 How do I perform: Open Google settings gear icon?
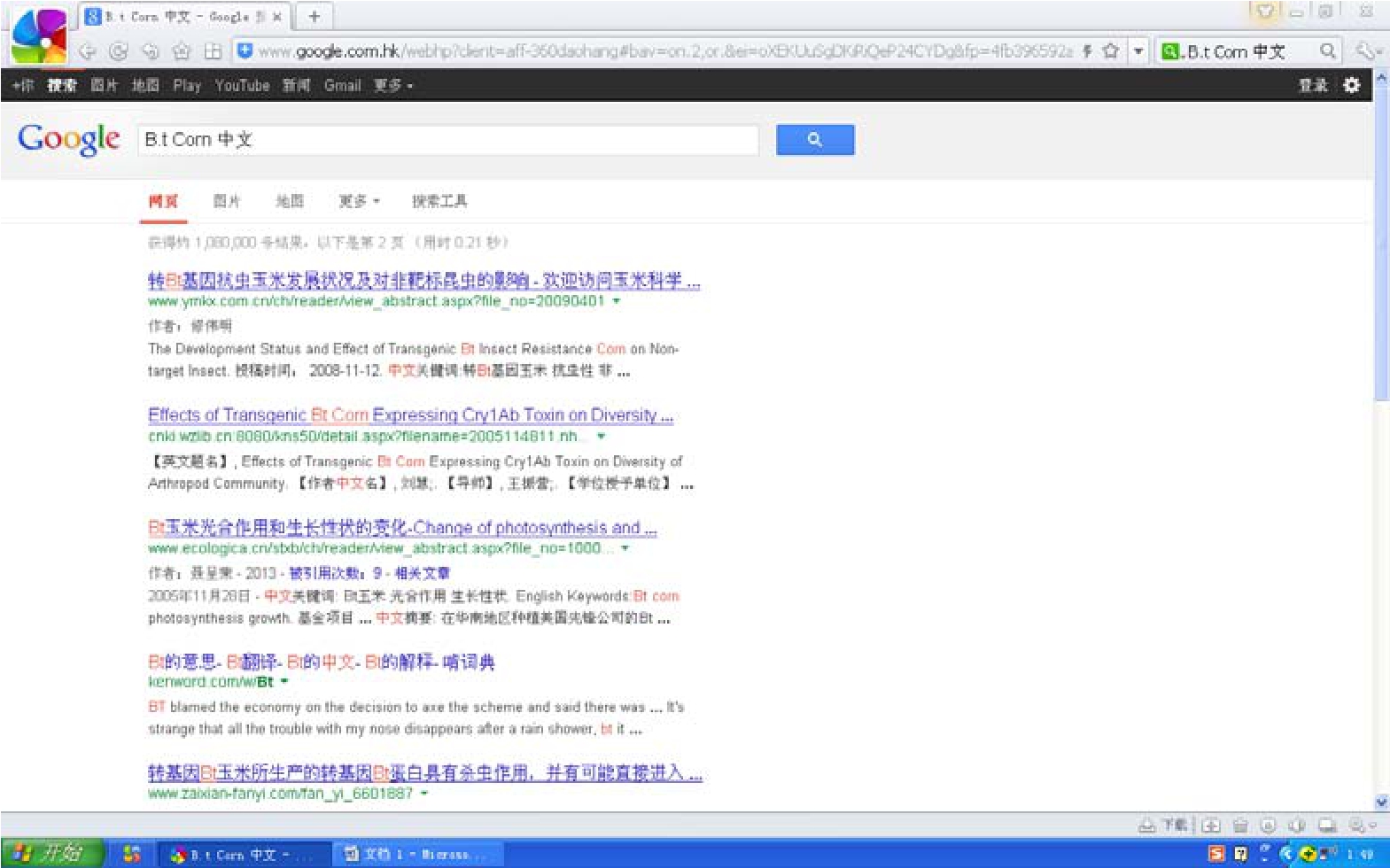(1351, 85)
